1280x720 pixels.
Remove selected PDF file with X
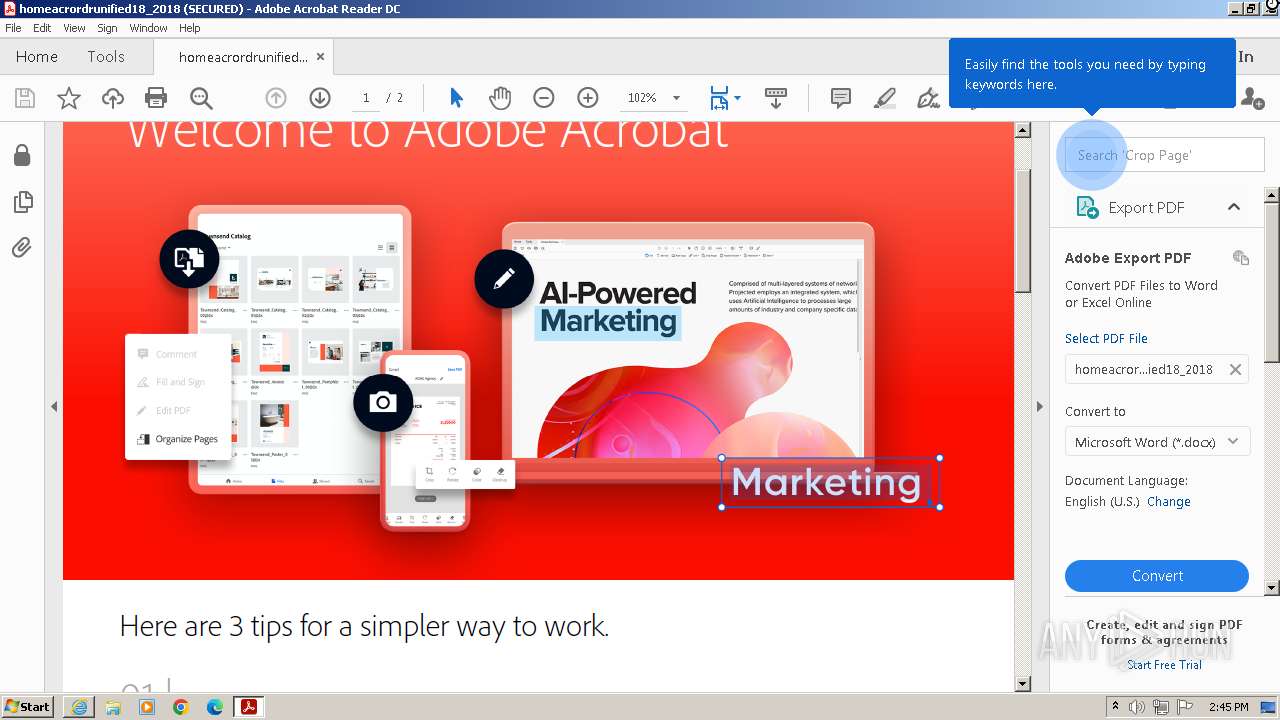pos(1236,369)
